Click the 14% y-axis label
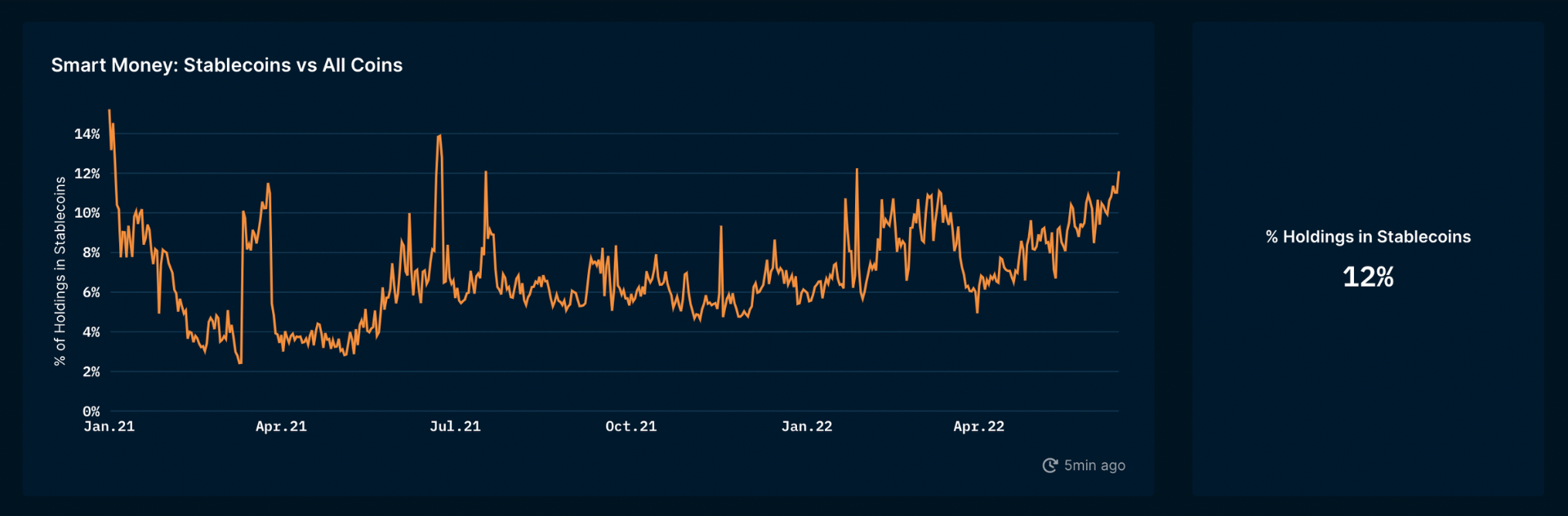 point(87,134)
